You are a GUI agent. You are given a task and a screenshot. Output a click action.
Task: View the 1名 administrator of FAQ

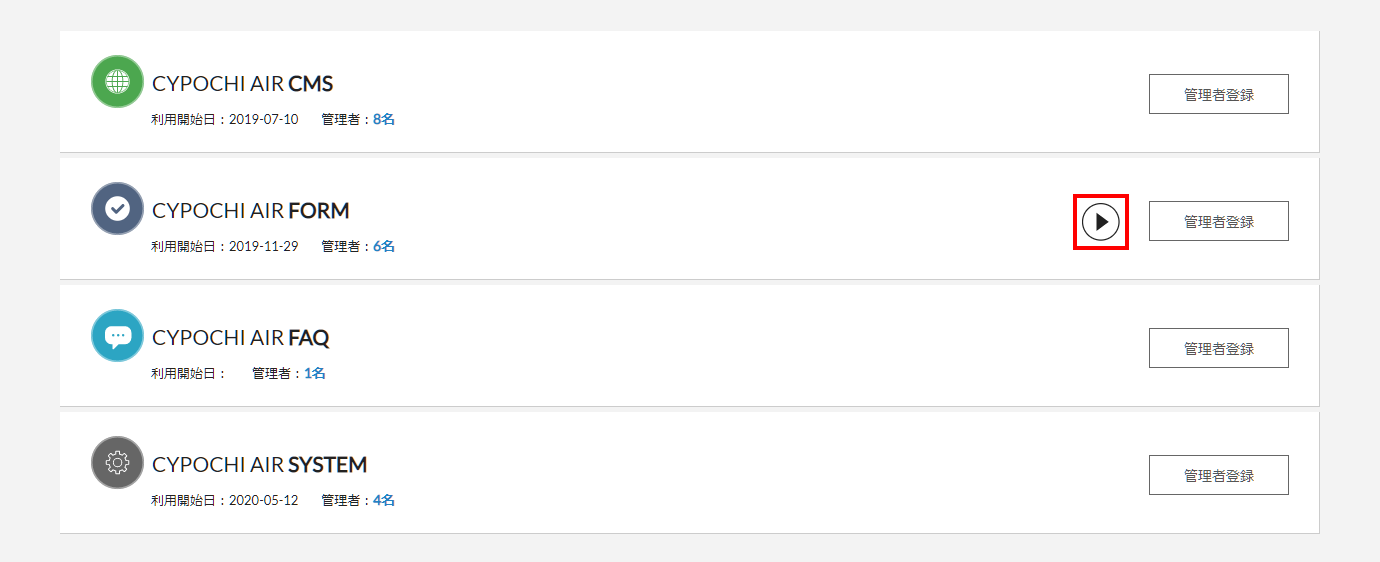315,373
